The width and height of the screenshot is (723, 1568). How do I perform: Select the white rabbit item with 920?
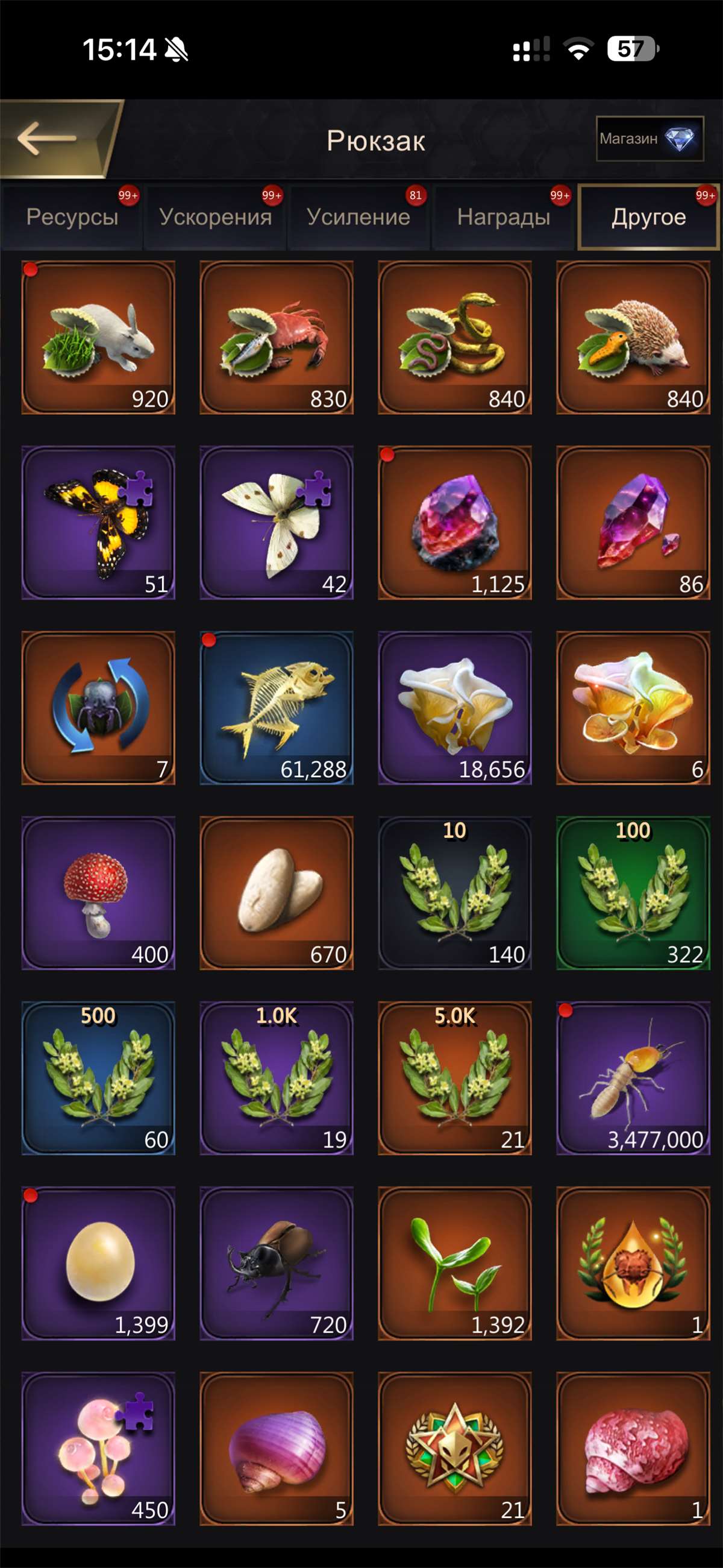click(98, 337)
